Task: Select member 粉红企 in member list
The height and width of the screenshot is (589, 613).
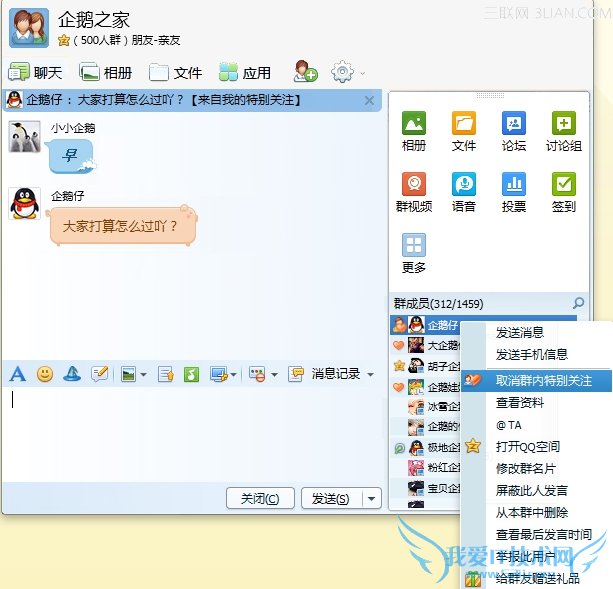Action: (x=426, y=467)
